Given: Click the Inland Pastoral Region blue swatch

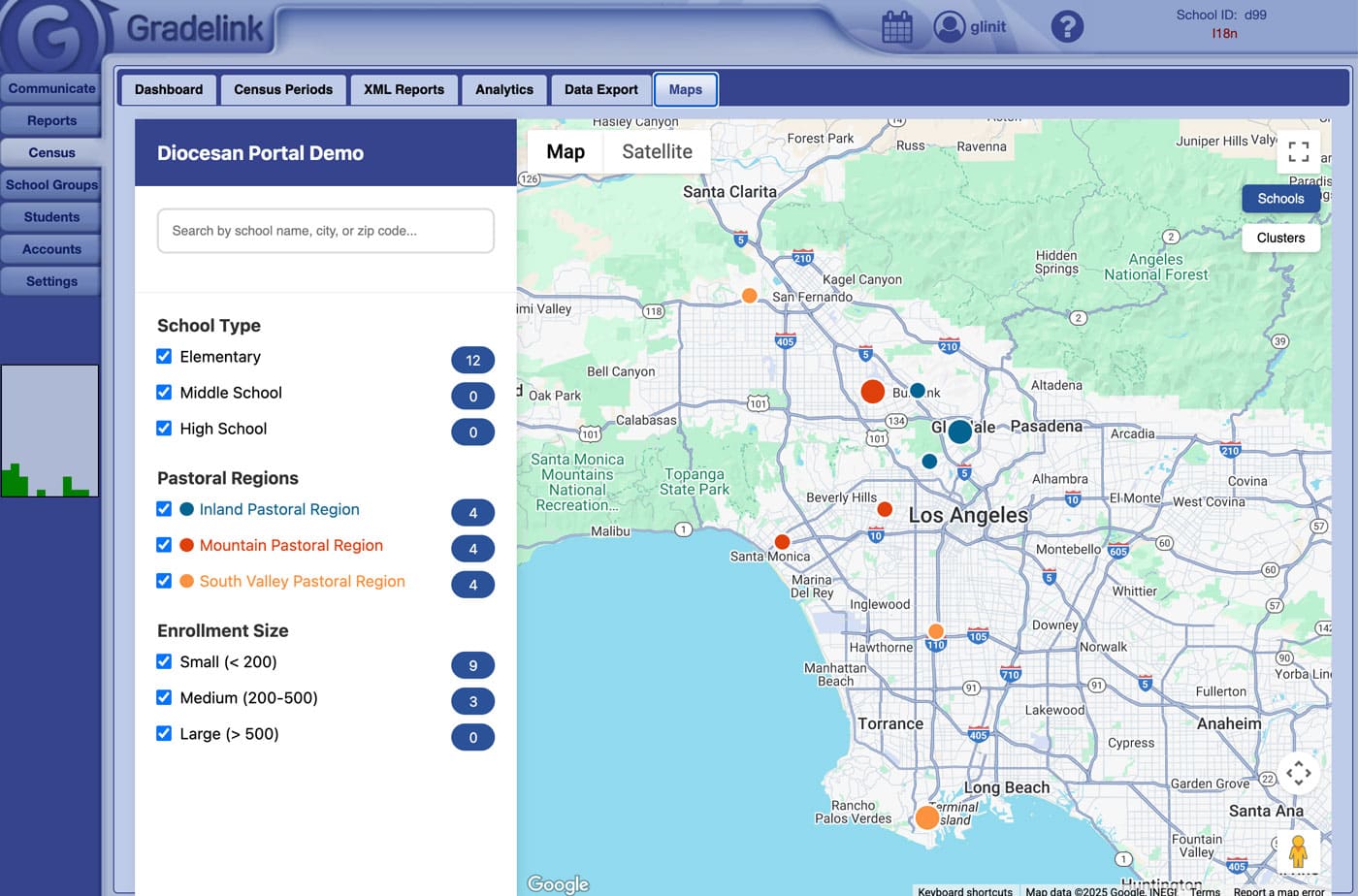Looking at the screenshot, I should (186, 509).
